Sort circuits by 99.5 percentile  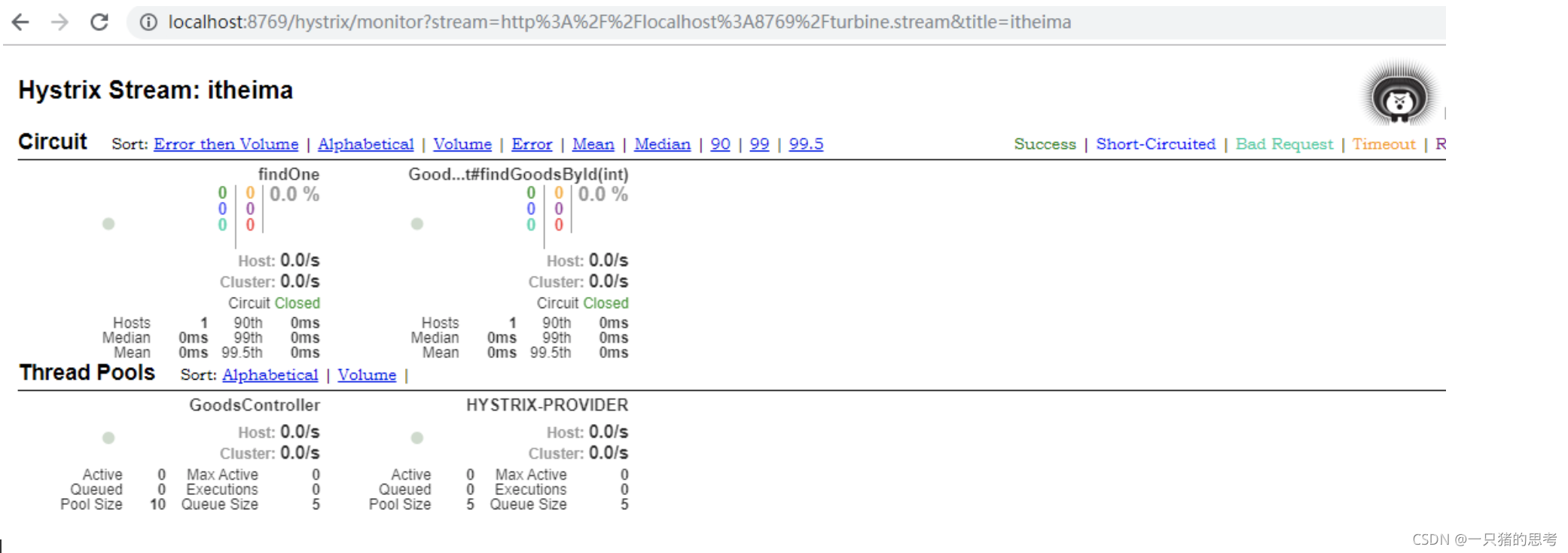pos(807,144)
